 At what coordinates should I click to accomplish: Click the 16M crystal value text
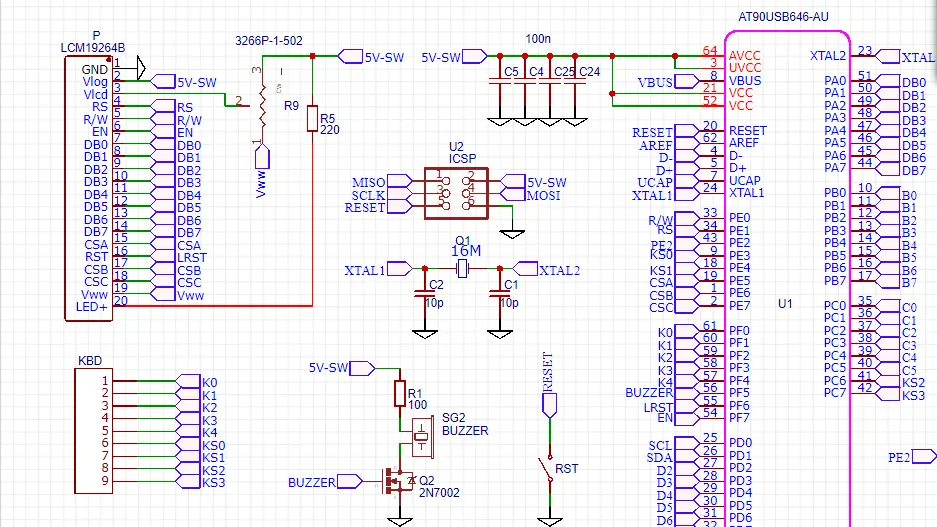[x=466, y=251]
